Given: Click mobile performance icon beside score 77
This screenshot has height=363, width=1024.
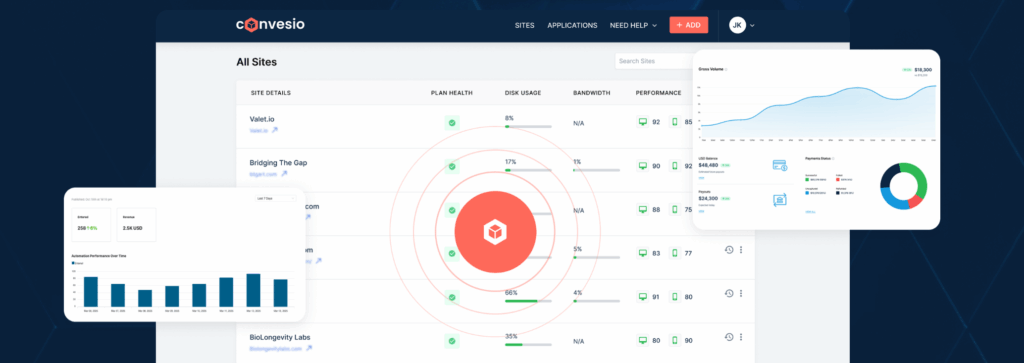Looking at the screenshot, I should pos(675,253).
